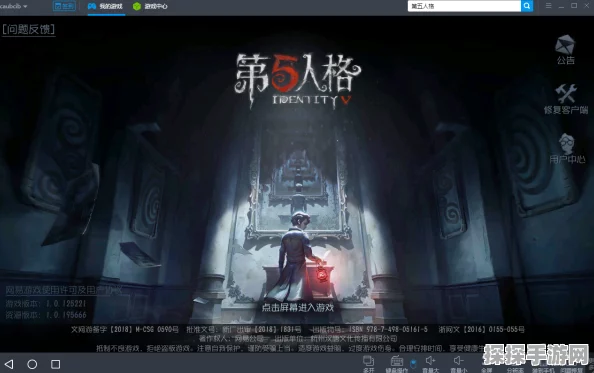Click the Android back triangle

pos(9,364)
